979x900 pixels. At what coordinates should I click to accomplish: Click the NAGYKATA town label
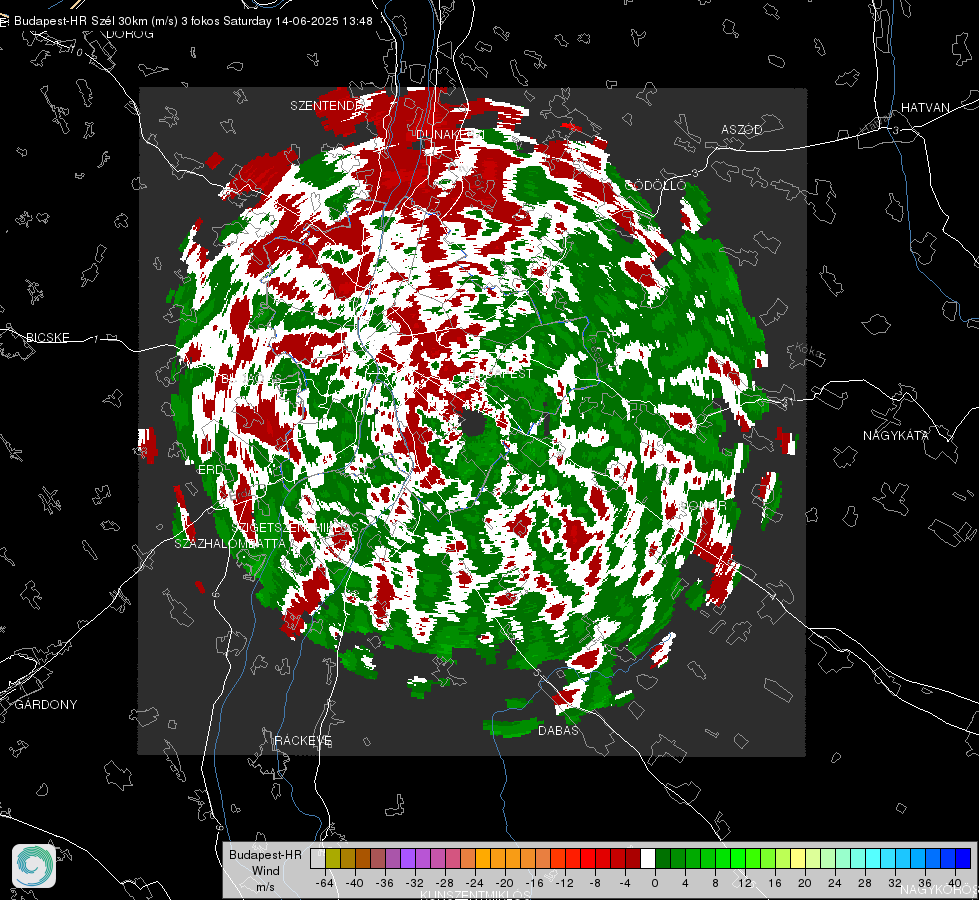[x=896, y=436]
